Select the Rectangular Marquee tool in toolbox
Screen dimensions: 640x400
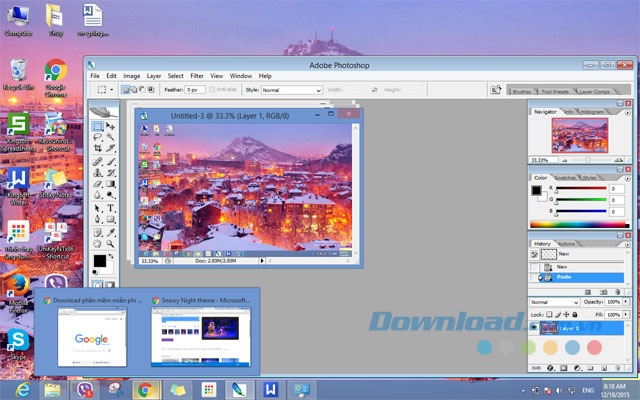click(x=98, y=125)
